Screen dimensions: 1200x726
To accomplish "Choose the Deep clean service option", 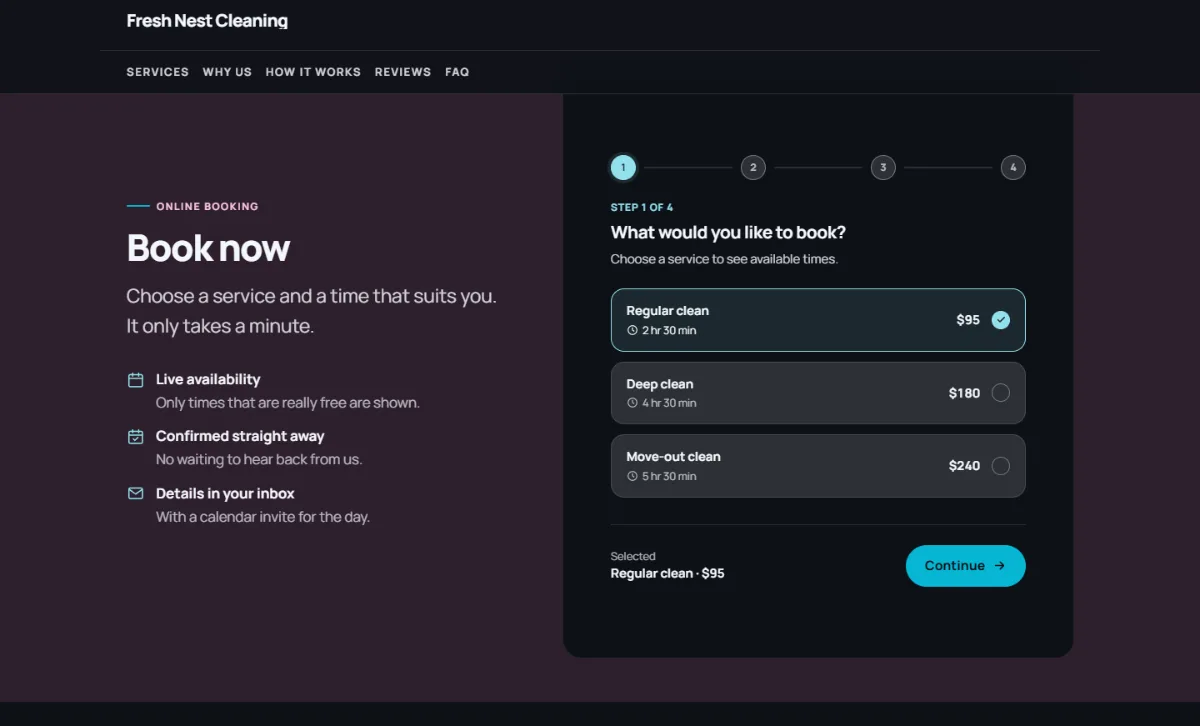I will coord(818,393).
